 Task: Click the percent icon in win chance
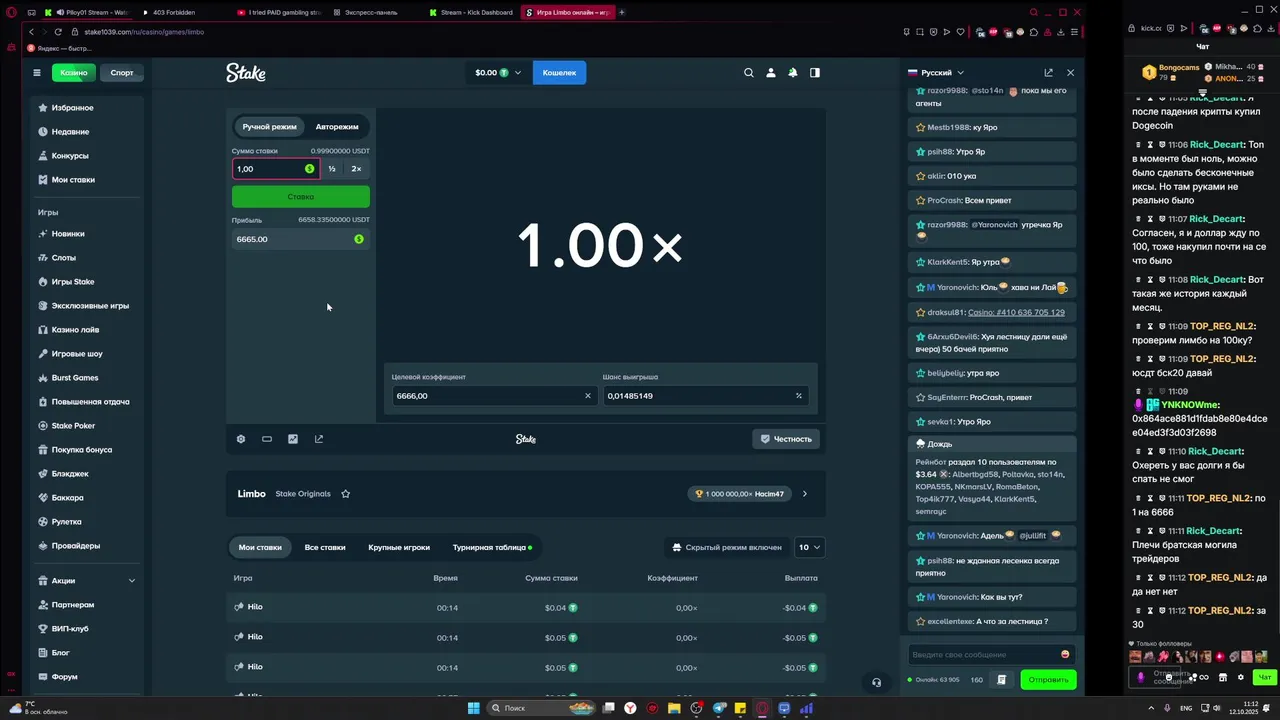(798, 396)
